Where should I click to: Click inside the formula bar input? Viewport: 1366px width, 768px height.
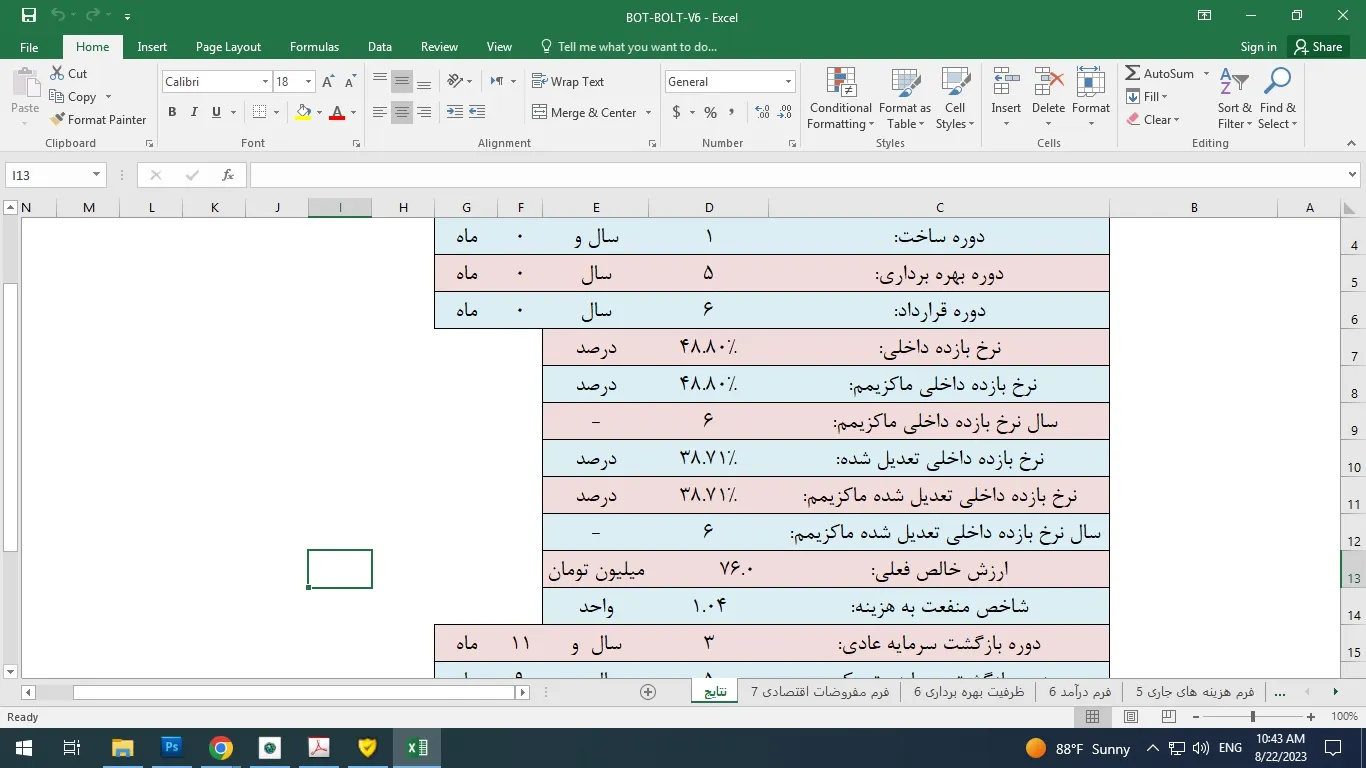click(790, 175)
